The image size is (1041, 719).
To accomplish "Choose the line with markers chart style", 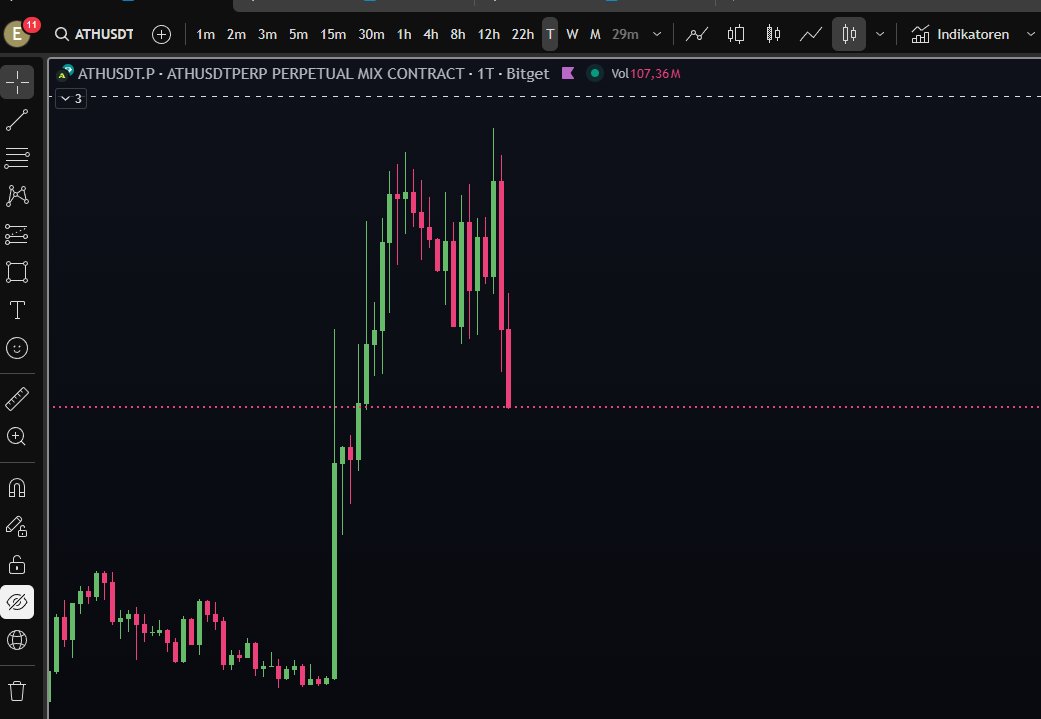I will 697,34.
